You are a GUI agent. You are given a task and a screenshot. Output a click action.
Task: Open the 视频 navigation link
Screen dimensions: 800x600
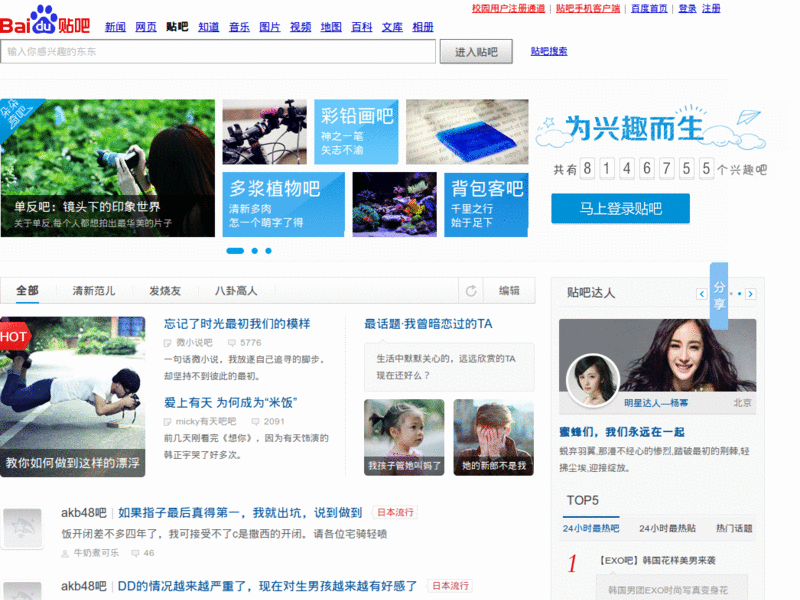click(301, 27)
